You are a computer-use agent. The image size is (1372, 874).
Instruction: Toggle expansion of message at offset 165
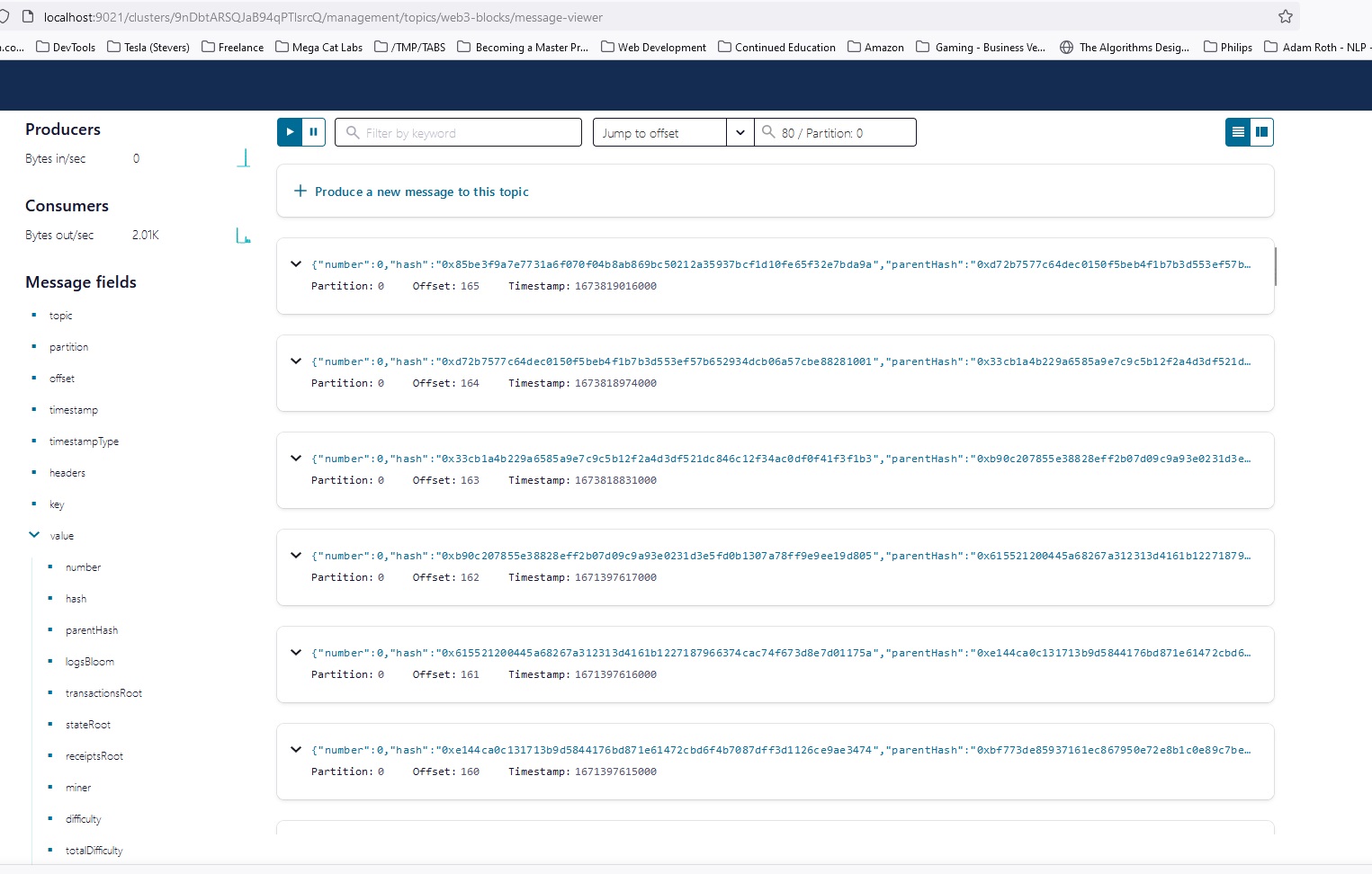point(296,263)
